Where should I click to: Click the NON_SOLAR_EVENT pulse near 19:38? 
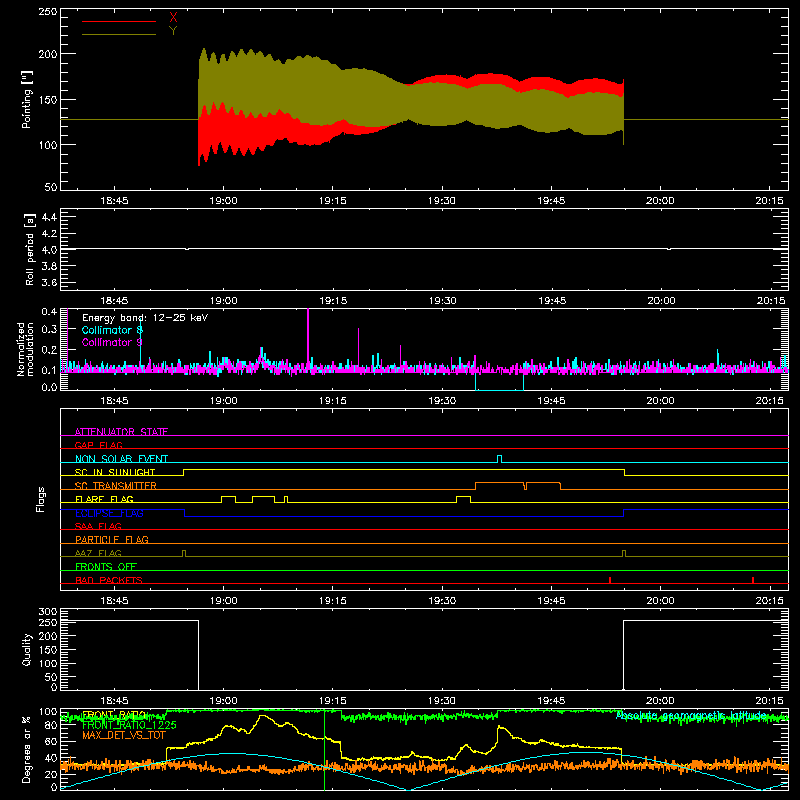pyautogui.click(x=499, y=459)
